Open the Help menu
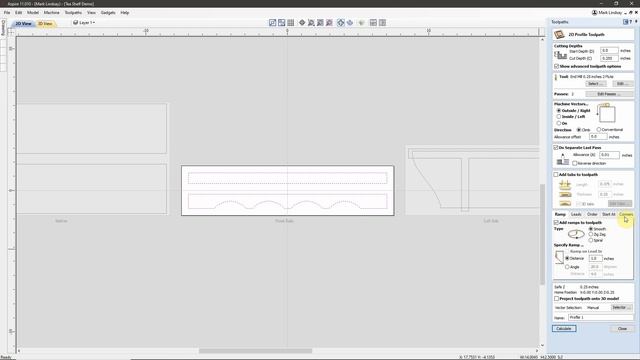This screenshot has height=360, width=640. tap(125, 13)
